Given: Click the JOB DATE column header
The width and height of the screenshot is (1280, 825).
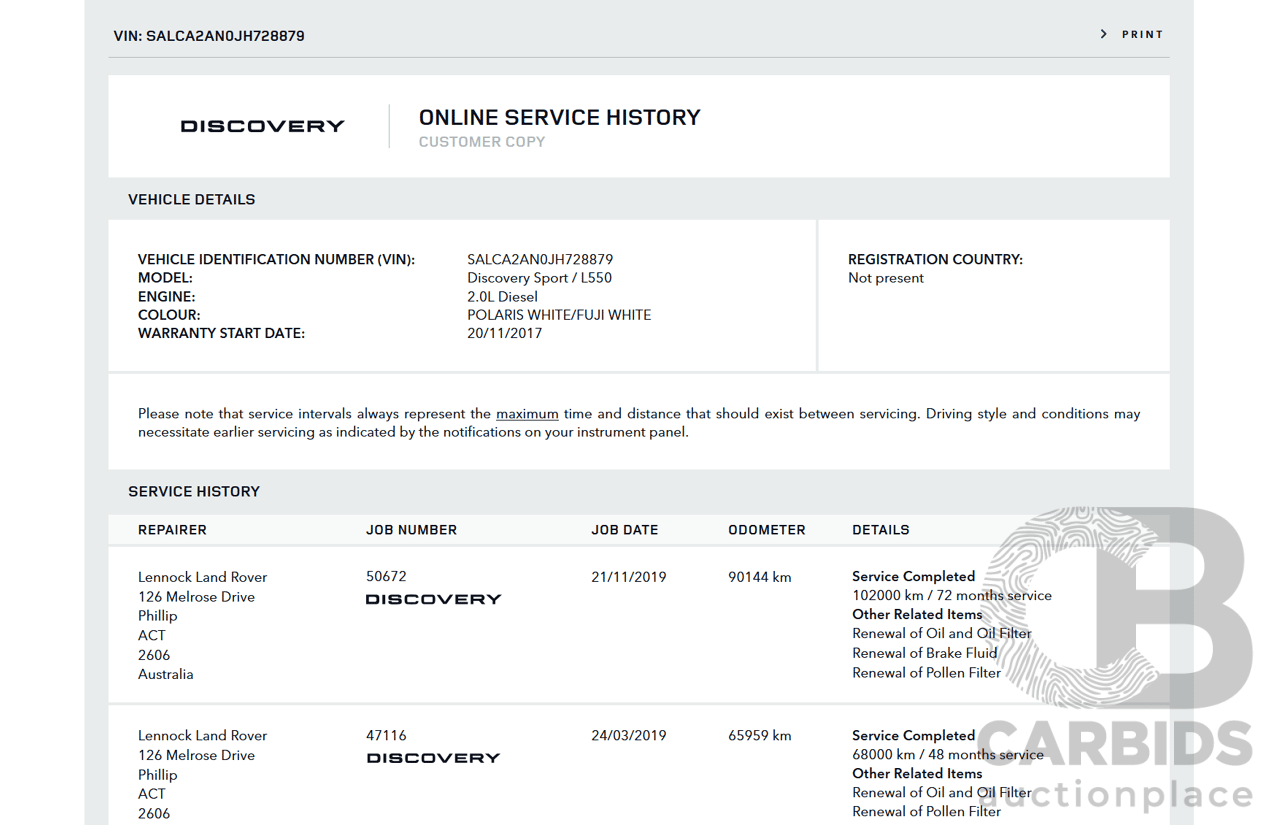Looking at the screenshot, I should [x=624, y=530].
